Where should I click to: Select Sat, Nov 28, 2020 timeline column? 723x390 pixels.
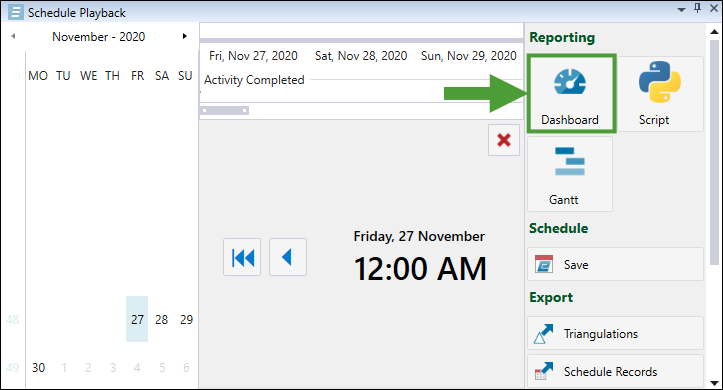pos(361,56)
